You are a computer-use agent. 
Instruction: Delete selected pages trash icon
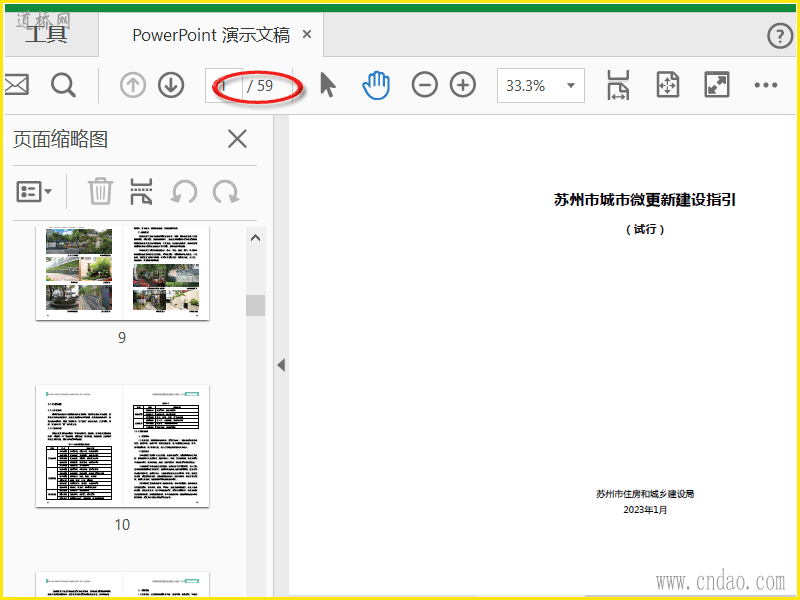100,191
